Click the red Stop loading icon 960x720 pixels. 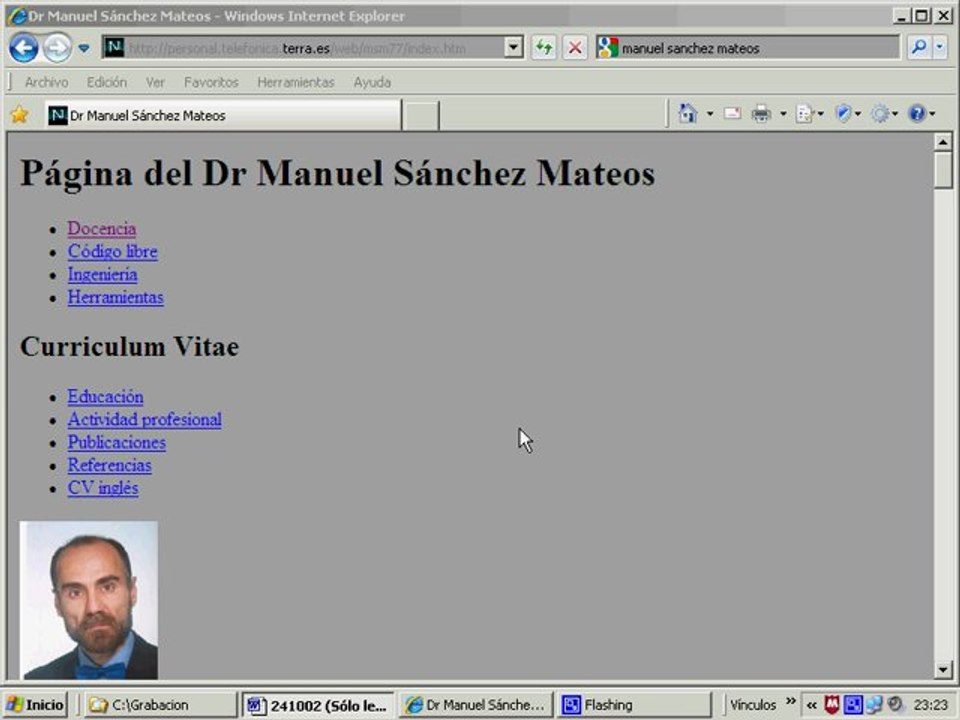pyautogui.click(x=574, y=47)
